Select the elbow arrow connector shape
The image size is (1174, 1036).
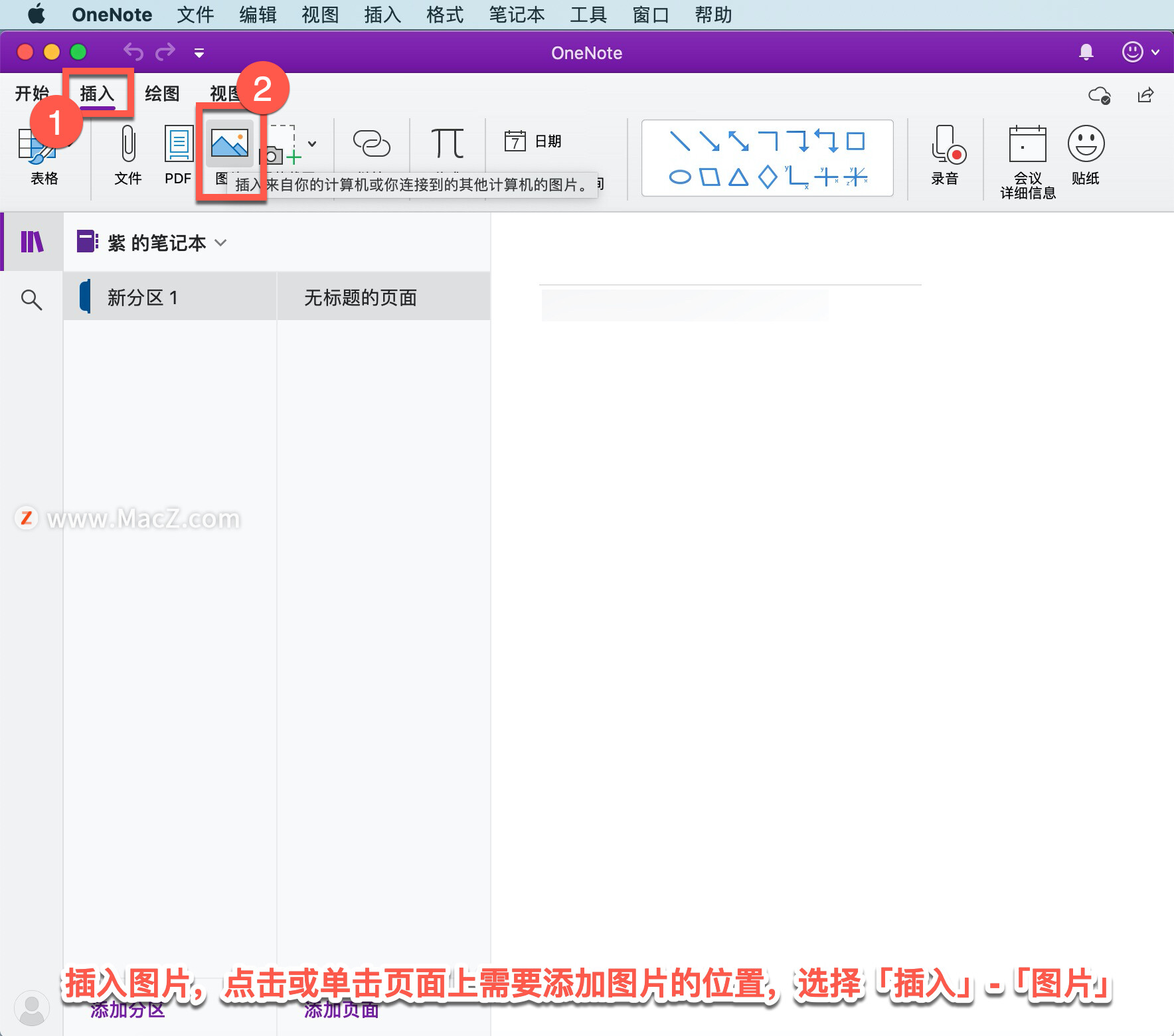click(797, 141)
